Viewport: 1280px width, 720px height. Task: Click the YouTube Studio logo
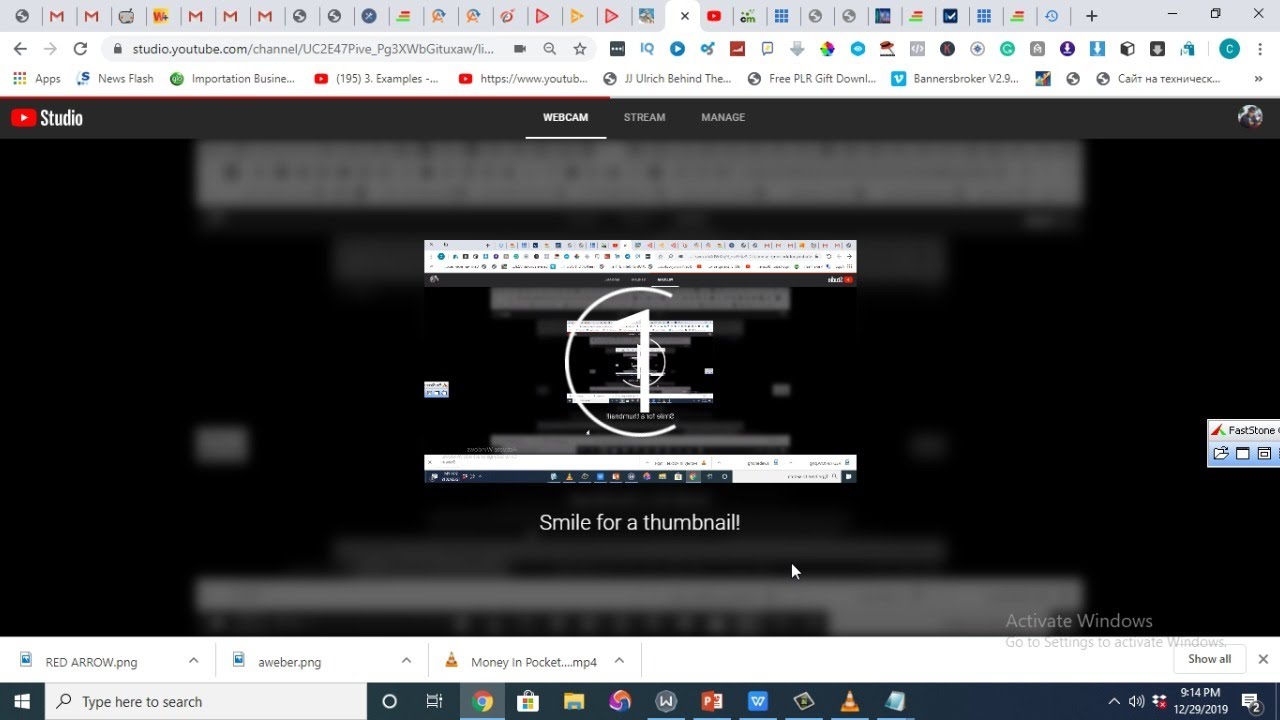(x=47, y=117)
